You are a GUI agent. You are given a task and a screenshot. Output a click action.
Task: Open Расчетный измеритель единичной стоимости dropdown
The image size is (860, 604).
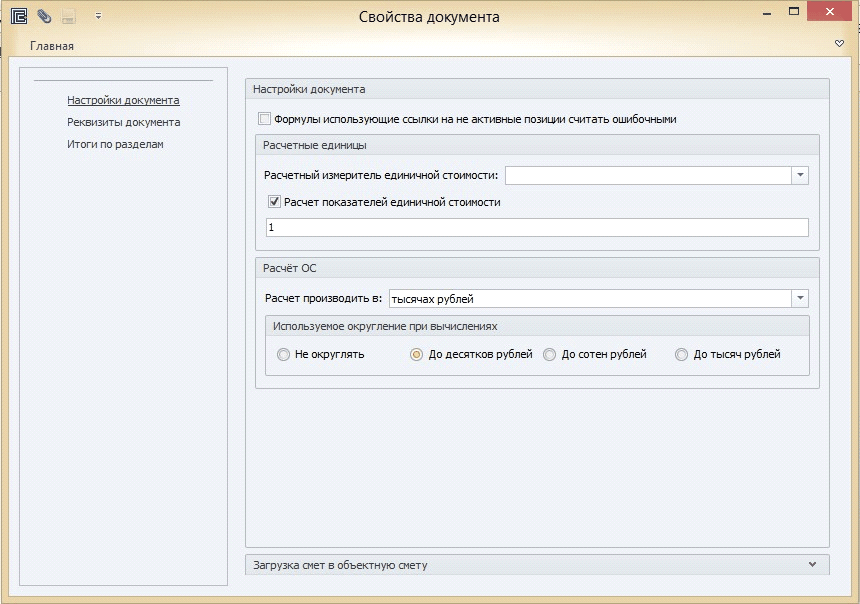point(799,176)
